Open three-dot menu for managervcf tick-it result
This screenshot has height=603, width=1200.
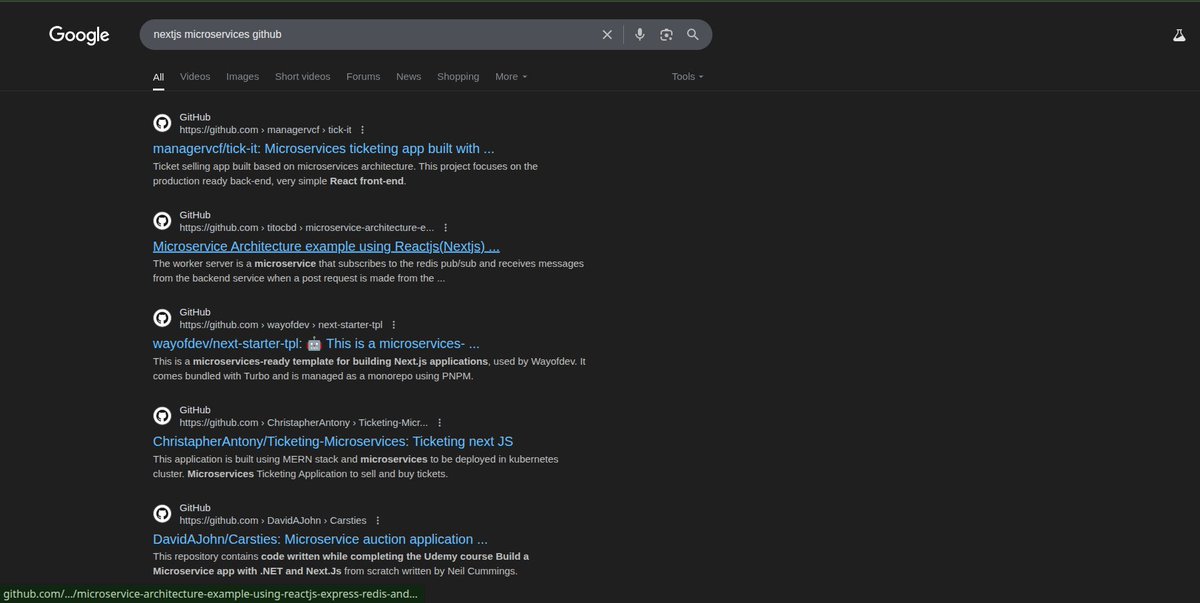(x=362, y=130)
